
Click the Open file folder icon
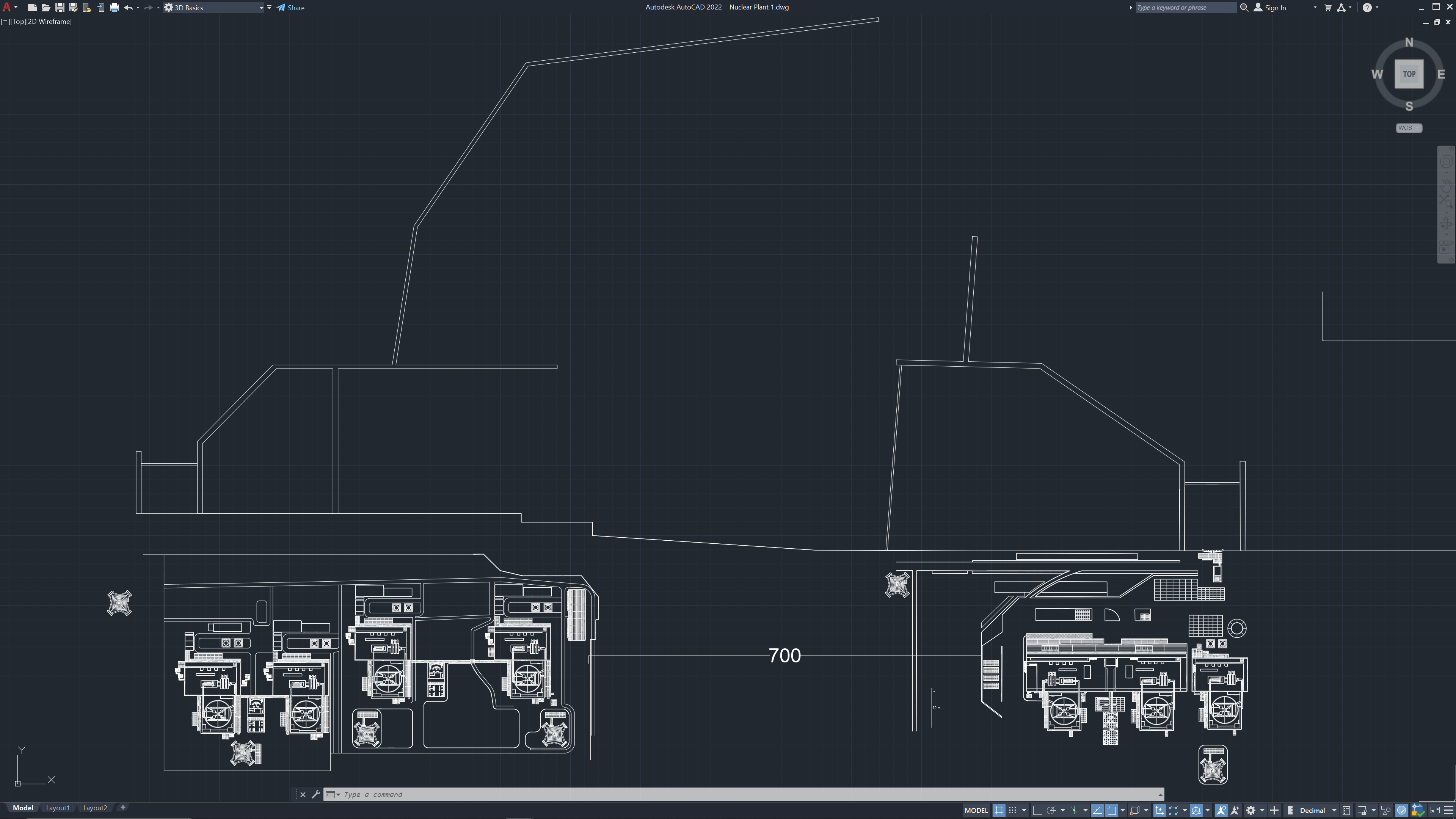coord(46,7)
